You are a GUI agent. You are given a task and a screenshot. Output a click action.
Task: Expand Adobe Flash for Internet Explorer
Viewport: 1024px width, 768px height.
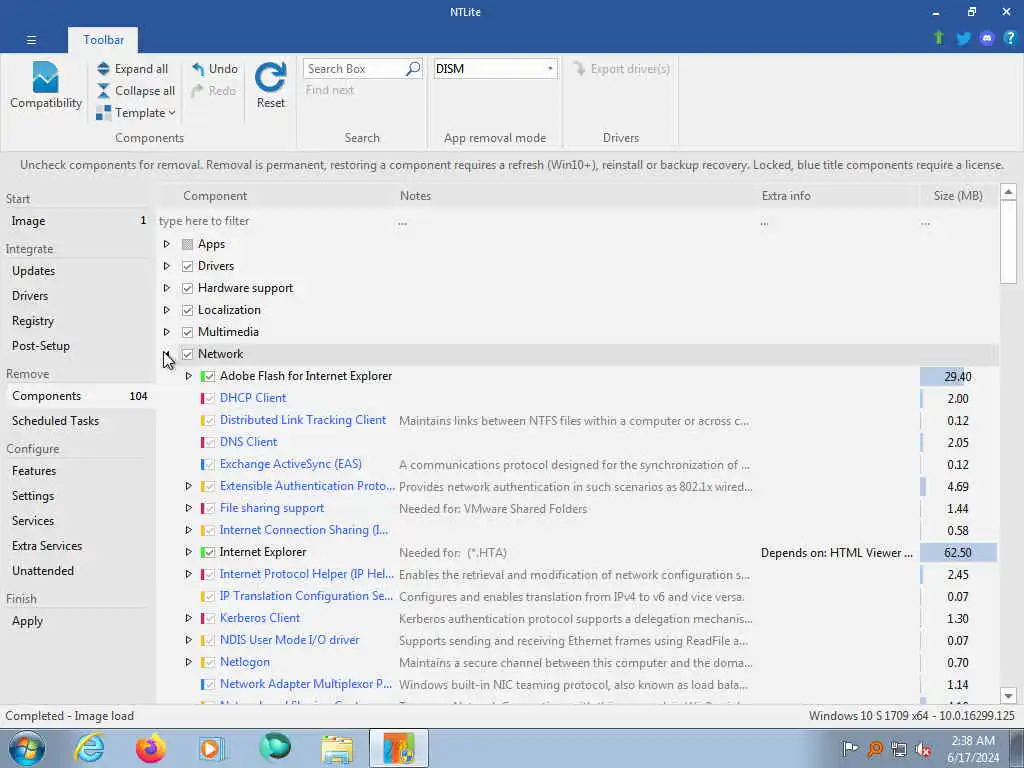coord(189,376)
